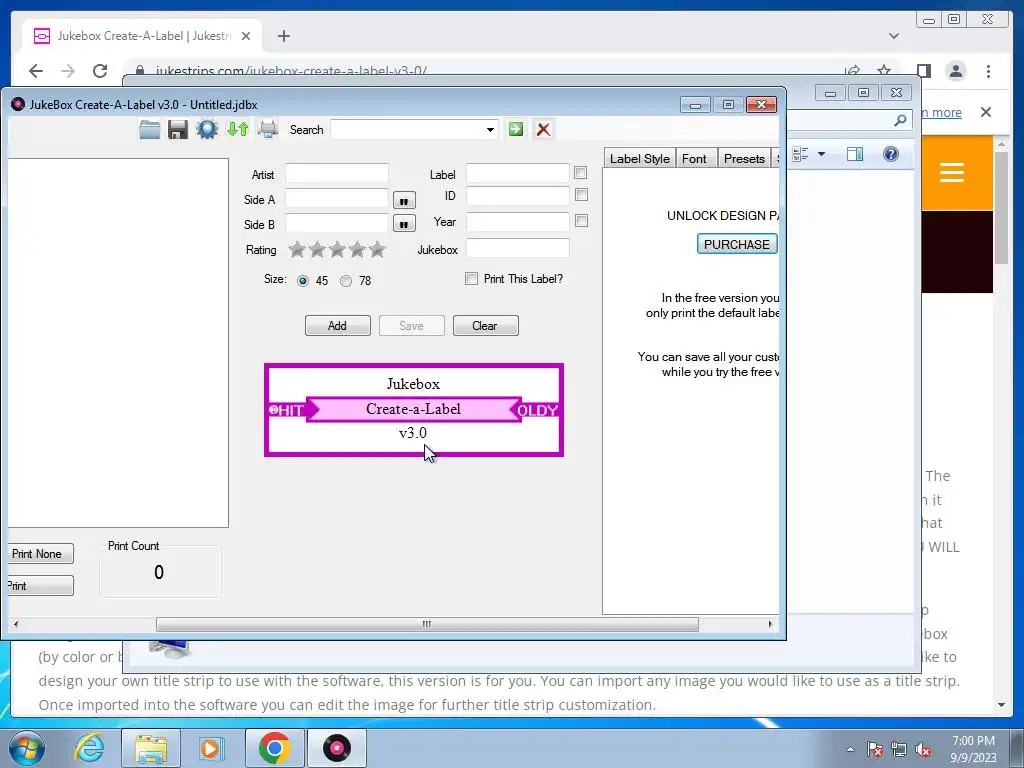The width and height of the screenshot is (1024, 768).
Task: Open the blue help icon in explorer window
Action: point(891,154)
